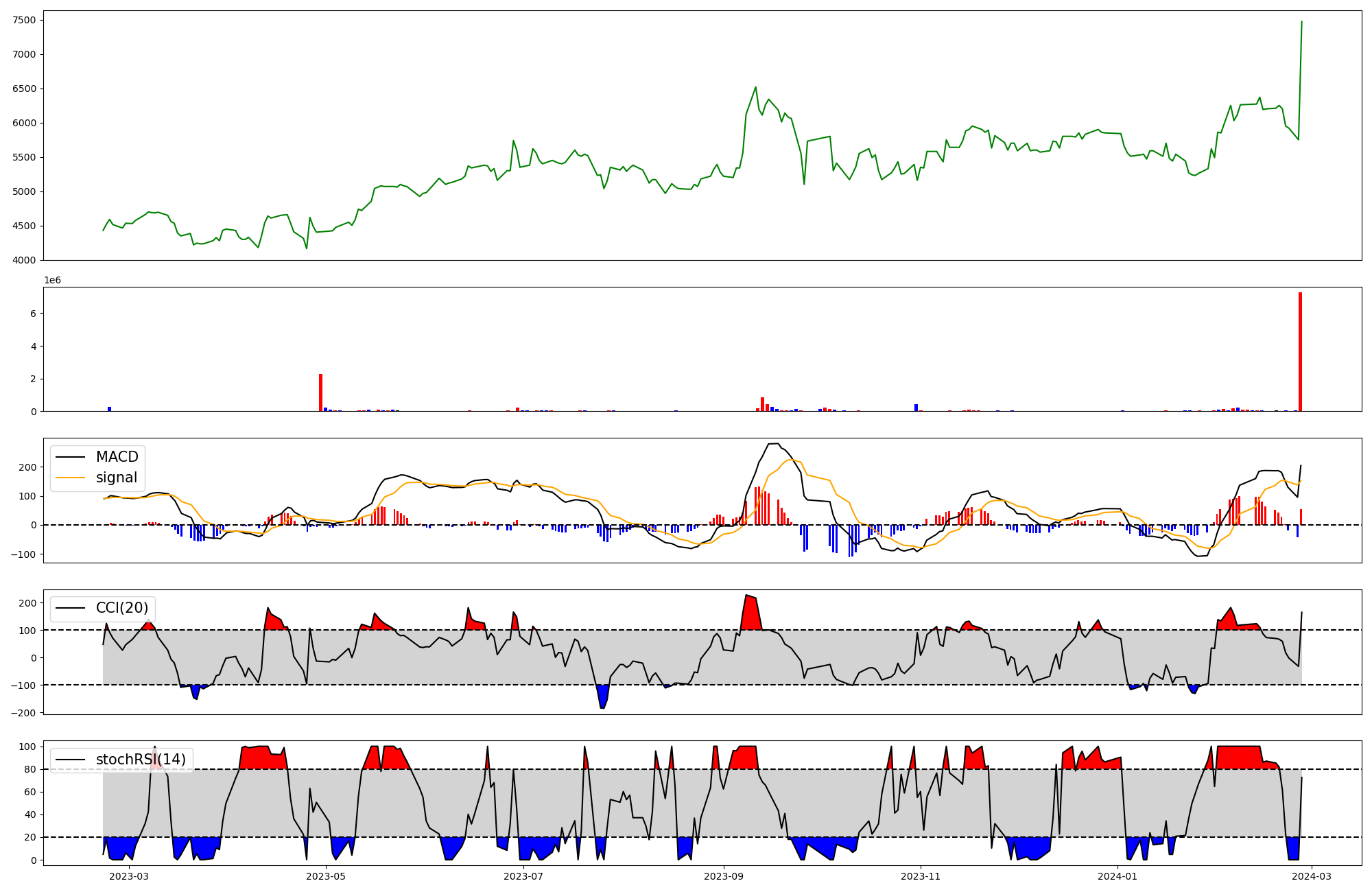The image size is (1372, 892).
Task: Click the 1e6 volume scale label
Action: point(52,280)
